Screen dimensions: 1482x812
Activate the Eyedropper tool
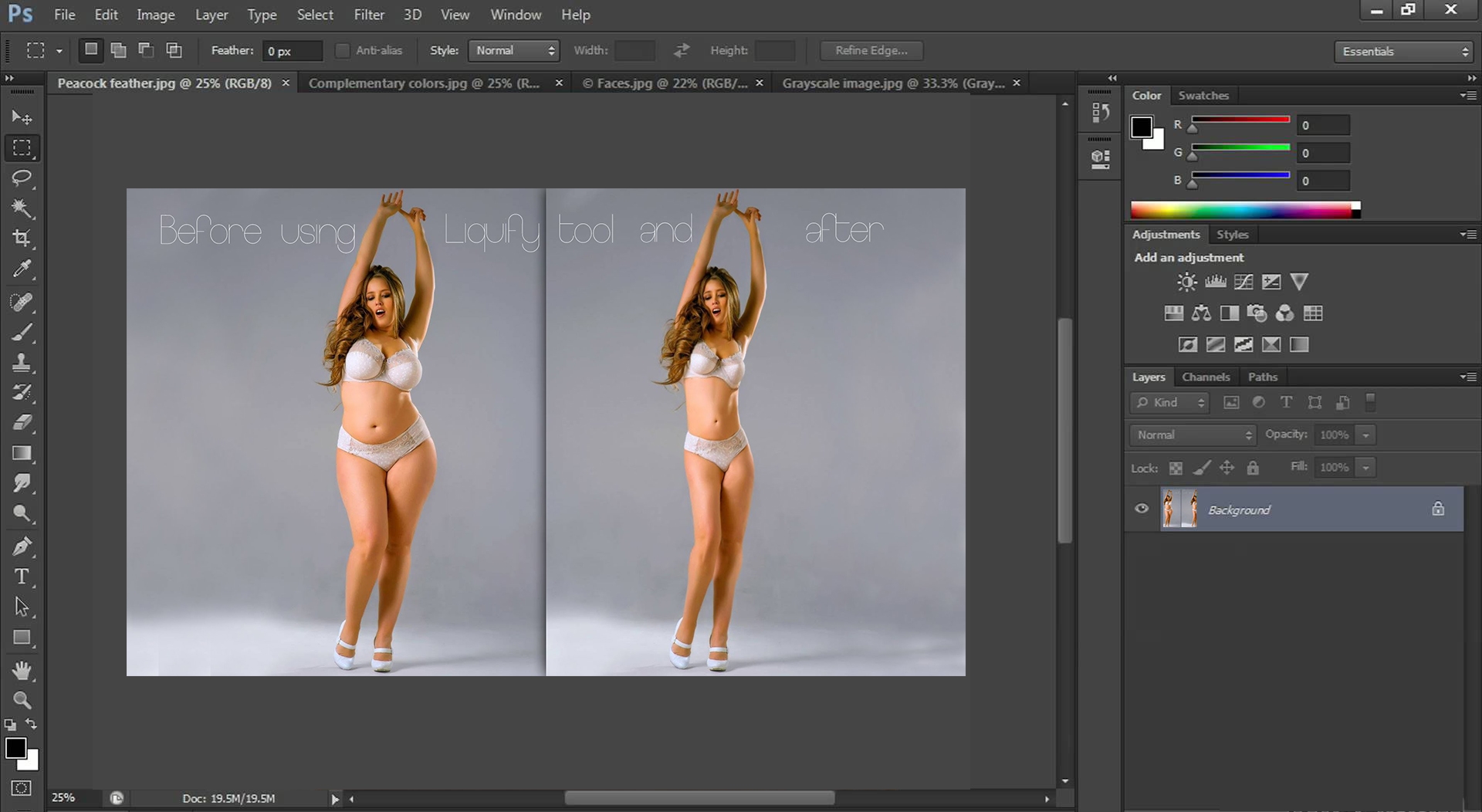point(22,269)
